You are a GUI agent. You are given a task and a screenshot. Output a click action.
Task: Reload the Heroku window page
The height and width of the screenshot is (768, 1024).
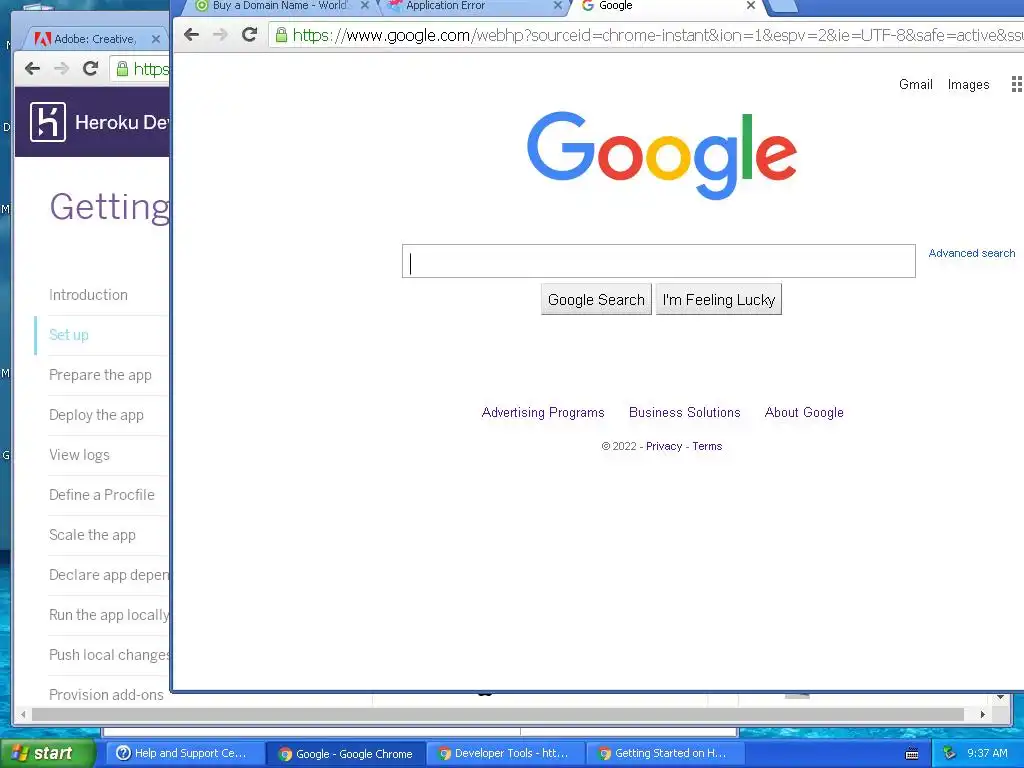91,68
